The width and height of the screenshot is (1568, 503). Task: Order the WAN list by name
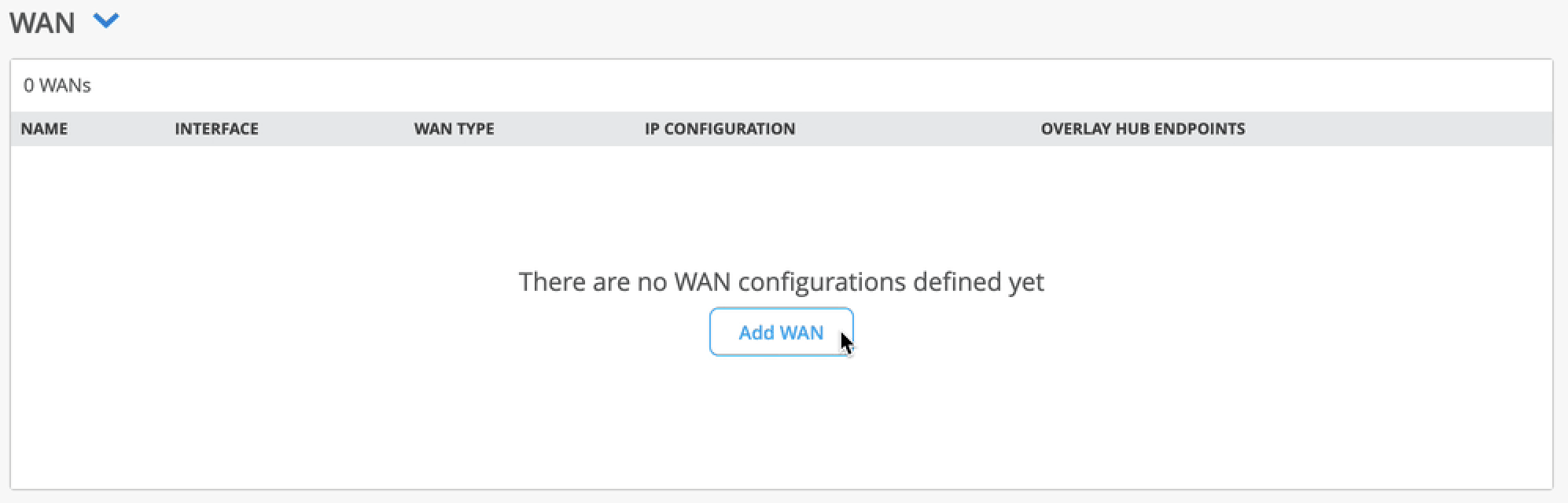click(44, 129)
